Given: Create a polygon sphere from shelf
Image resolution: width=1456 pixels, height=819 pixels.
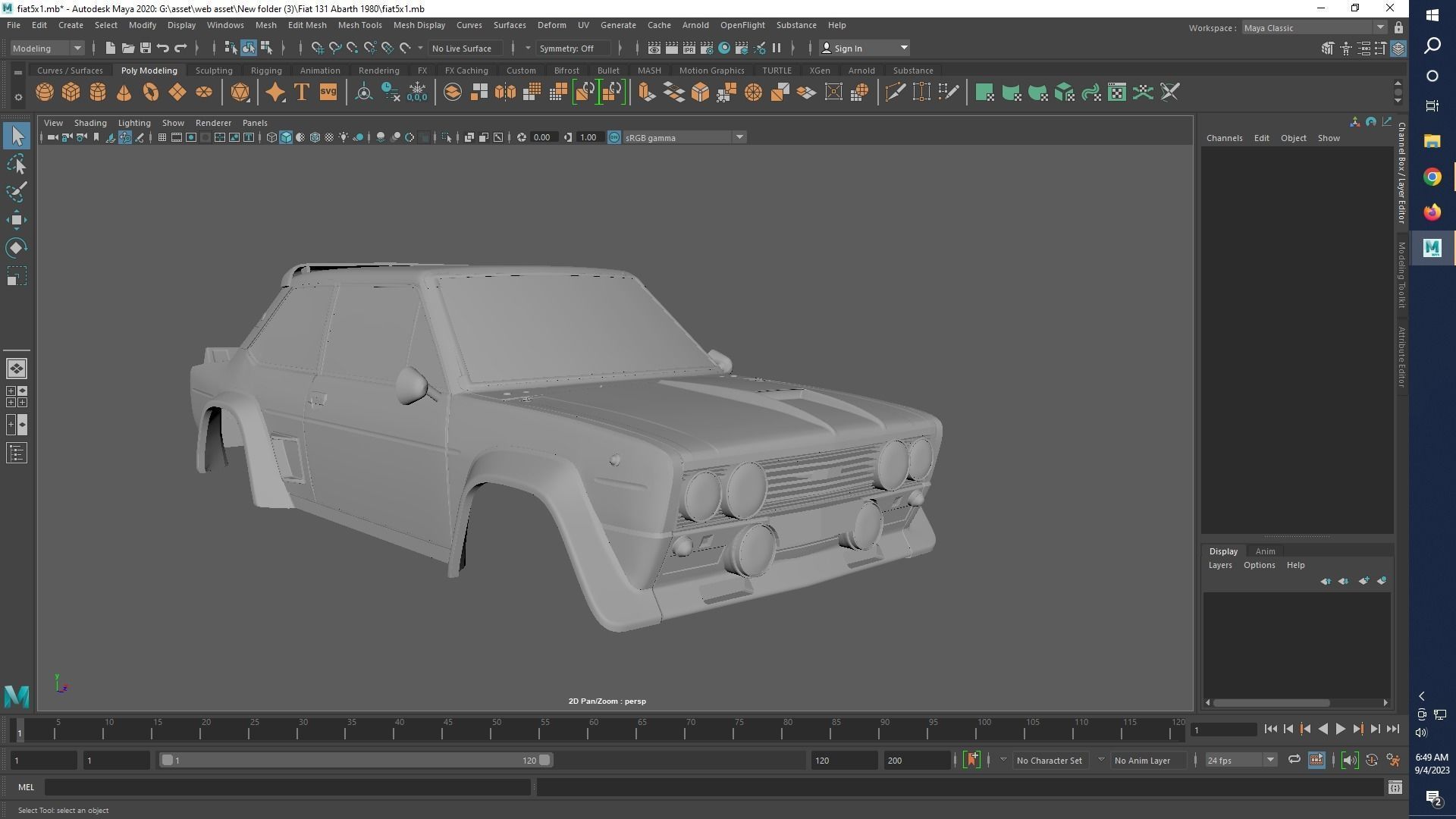Looking at the screenshot, I should (45, 93).
